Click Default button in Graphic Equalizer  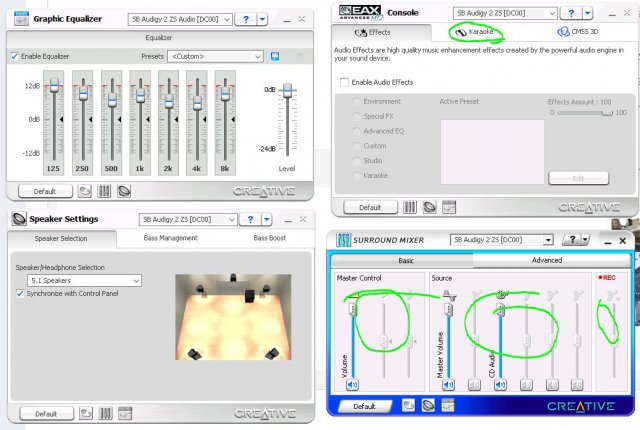click(44, 190)
